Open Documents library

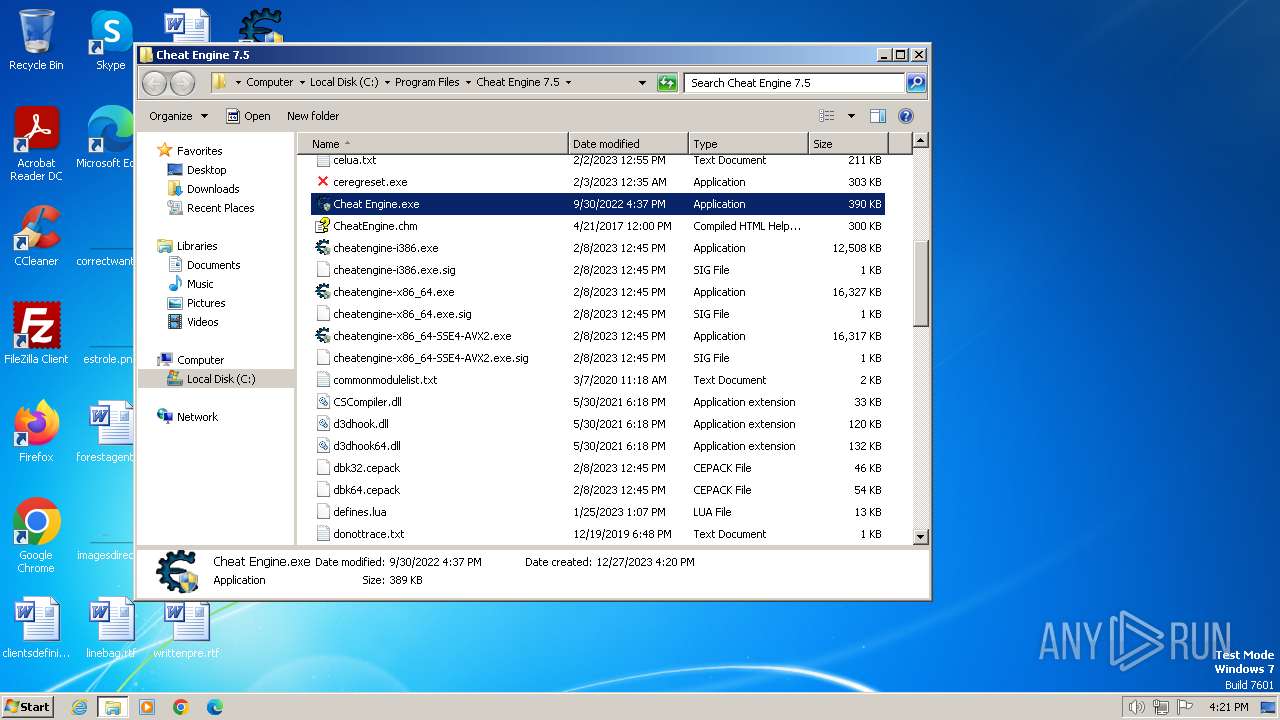[x=213, y=265]
